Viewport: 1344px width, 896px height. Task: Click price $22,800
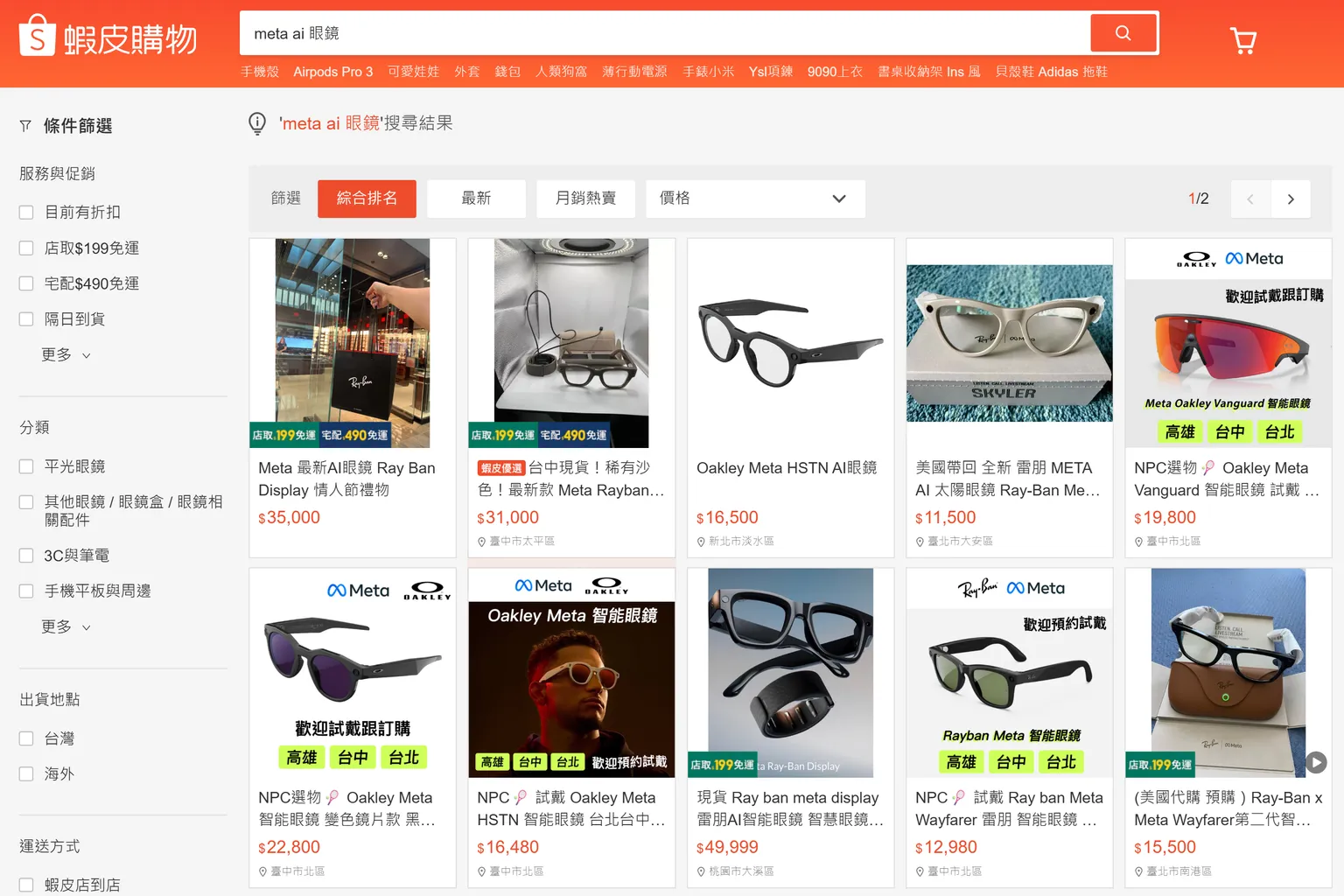(290, 848)
